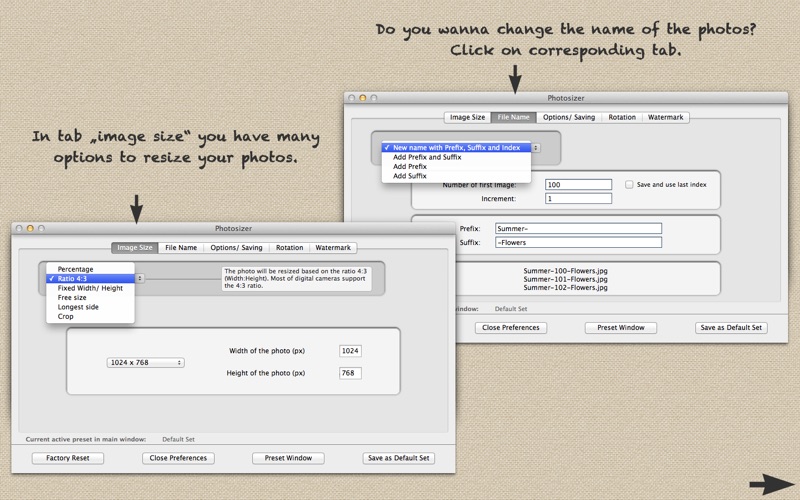The width and height of the screenshot is (800, 500).
Task: Click the next-page arrow at bottom right
Action: point(770,484)
